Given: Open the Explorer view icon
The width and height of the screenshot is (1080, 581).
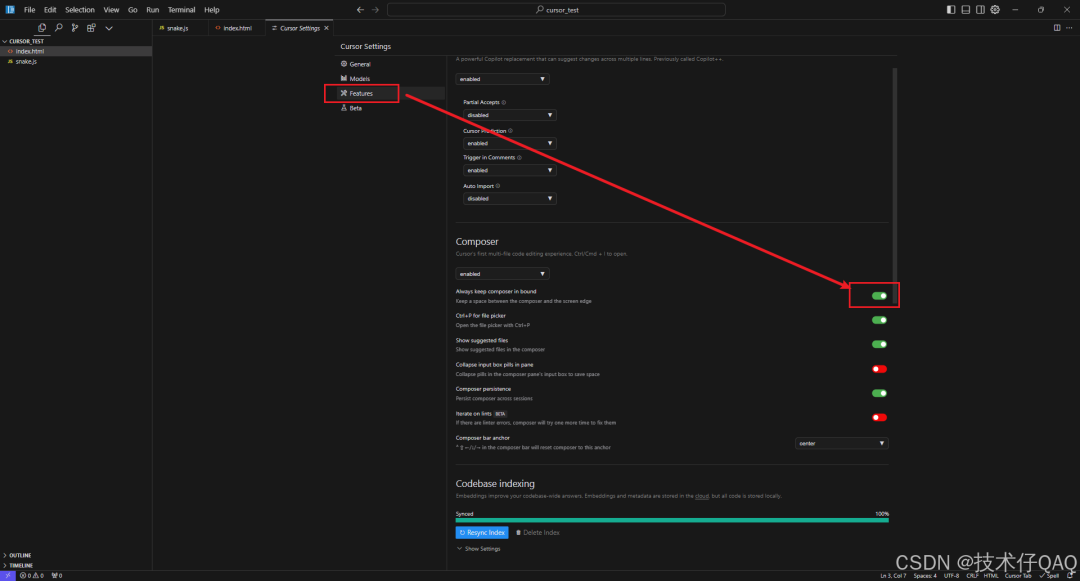Looking at the screenshot, I should tap(42, 28).
